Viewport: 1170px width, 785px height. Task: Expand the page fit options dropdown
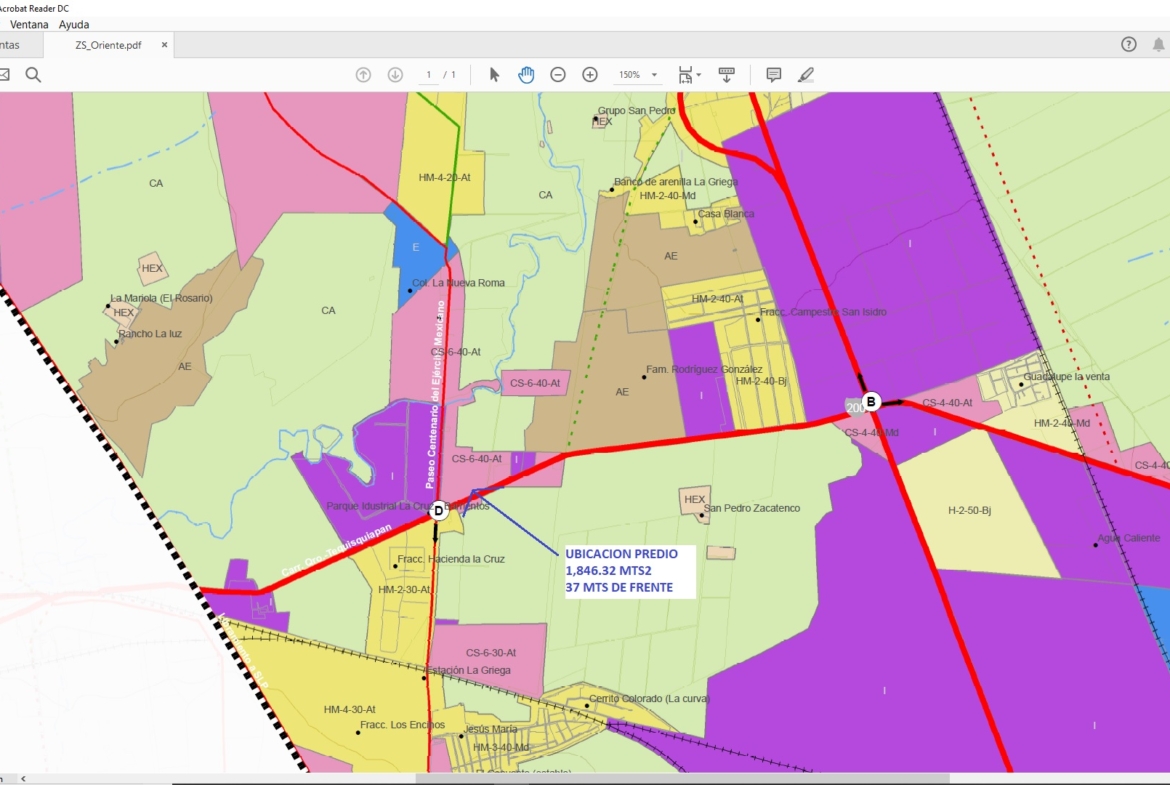(x=689, y=75)
